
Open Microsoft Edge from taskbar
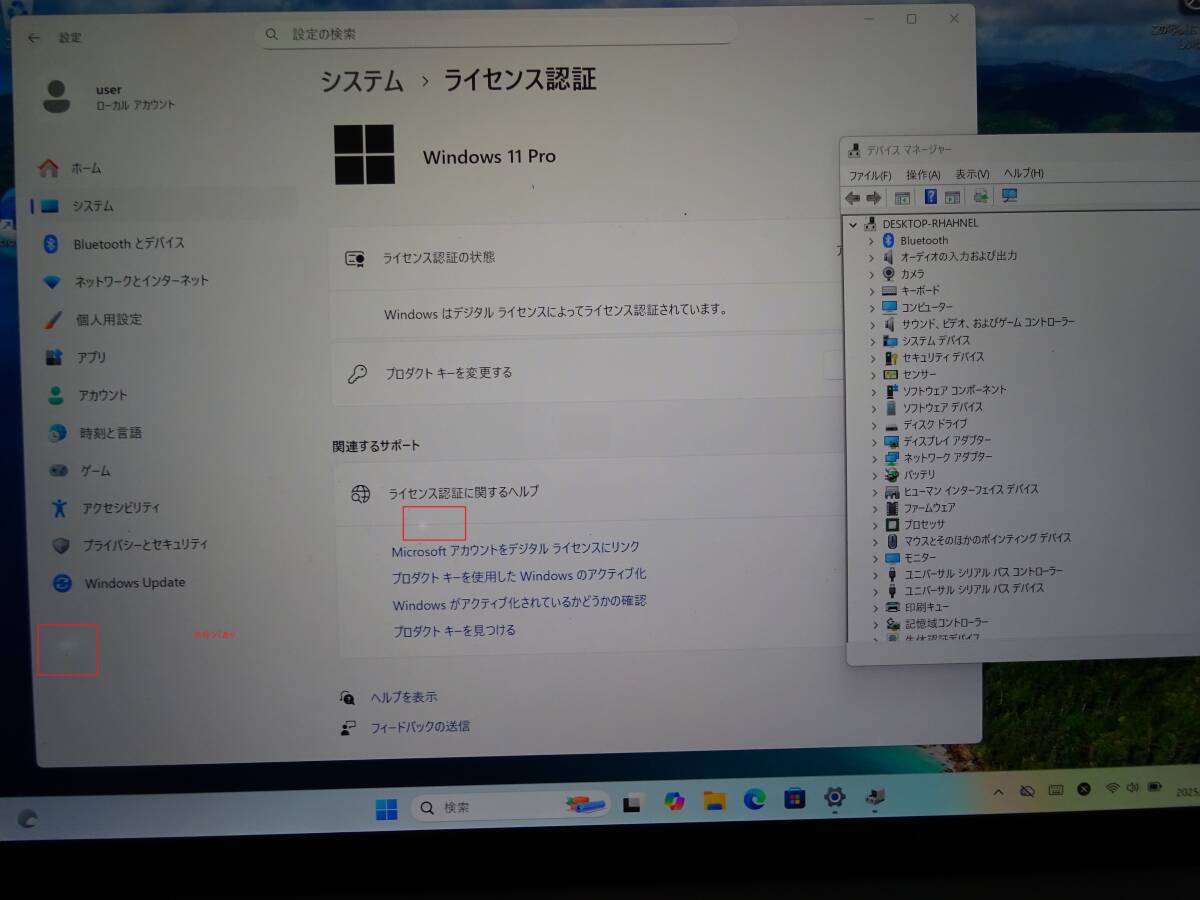coord(754,799)
